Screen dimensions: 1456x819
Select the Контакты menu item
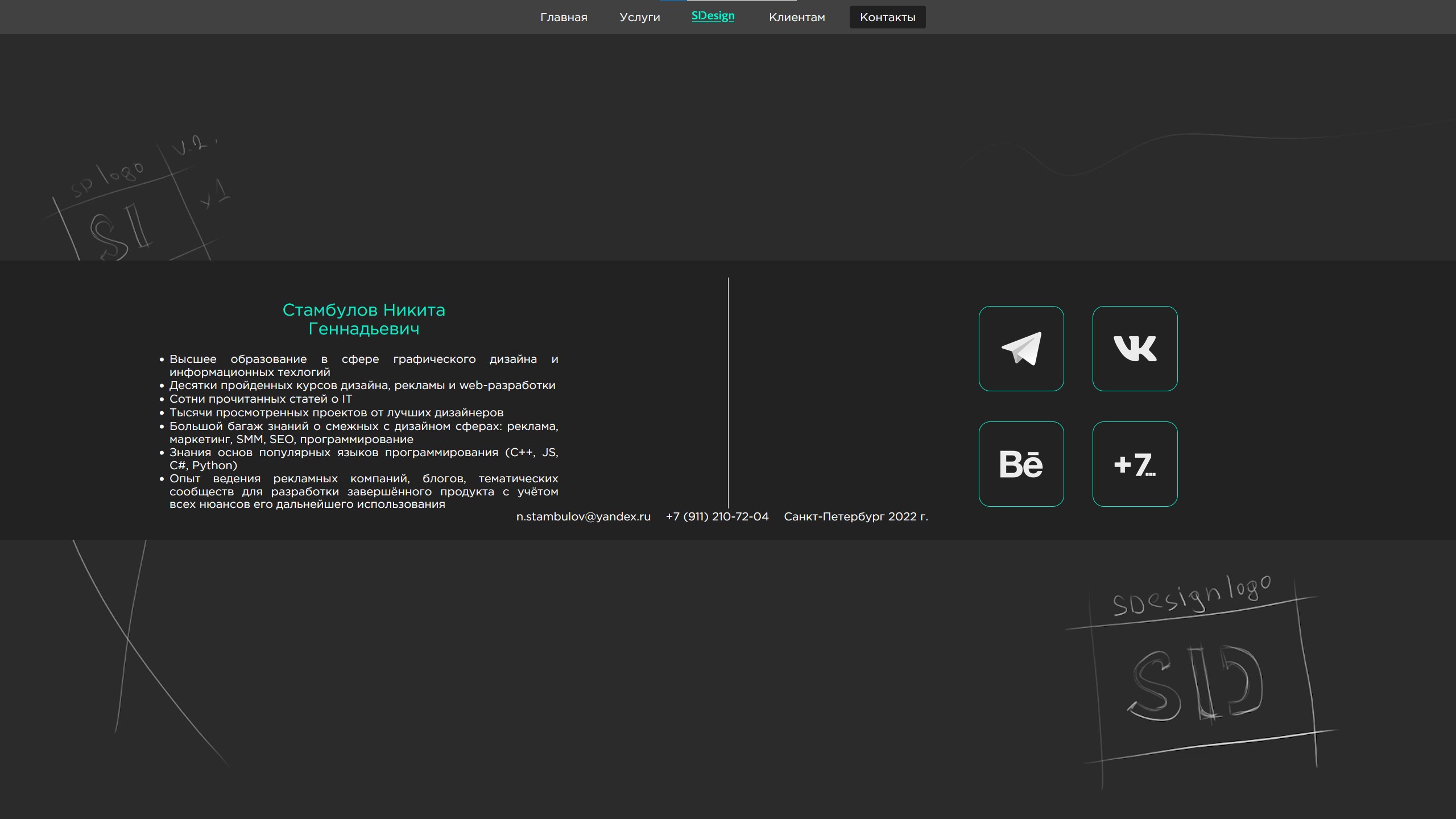pyautogui.click(x=887, y=17)
